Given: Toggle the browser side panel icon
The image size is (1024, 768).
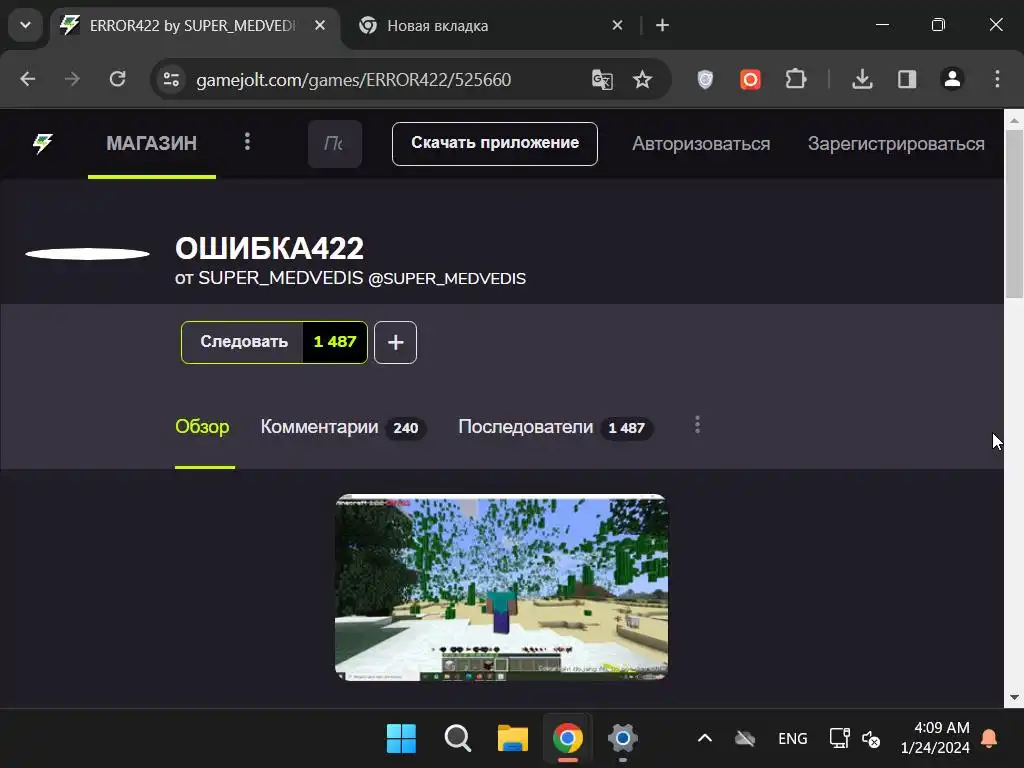Looking at the screenshot, I should pyautogui.click(x=907, y=80).
